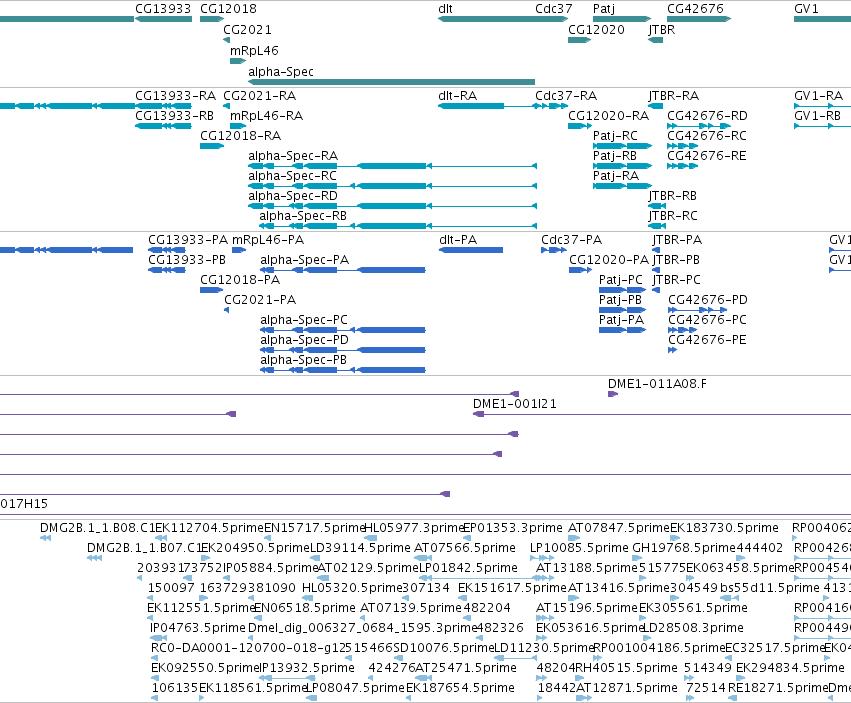Click the DME1-011A08.F BAC label
The width and height of the screenshot is (851, 703).
point(657,384)
